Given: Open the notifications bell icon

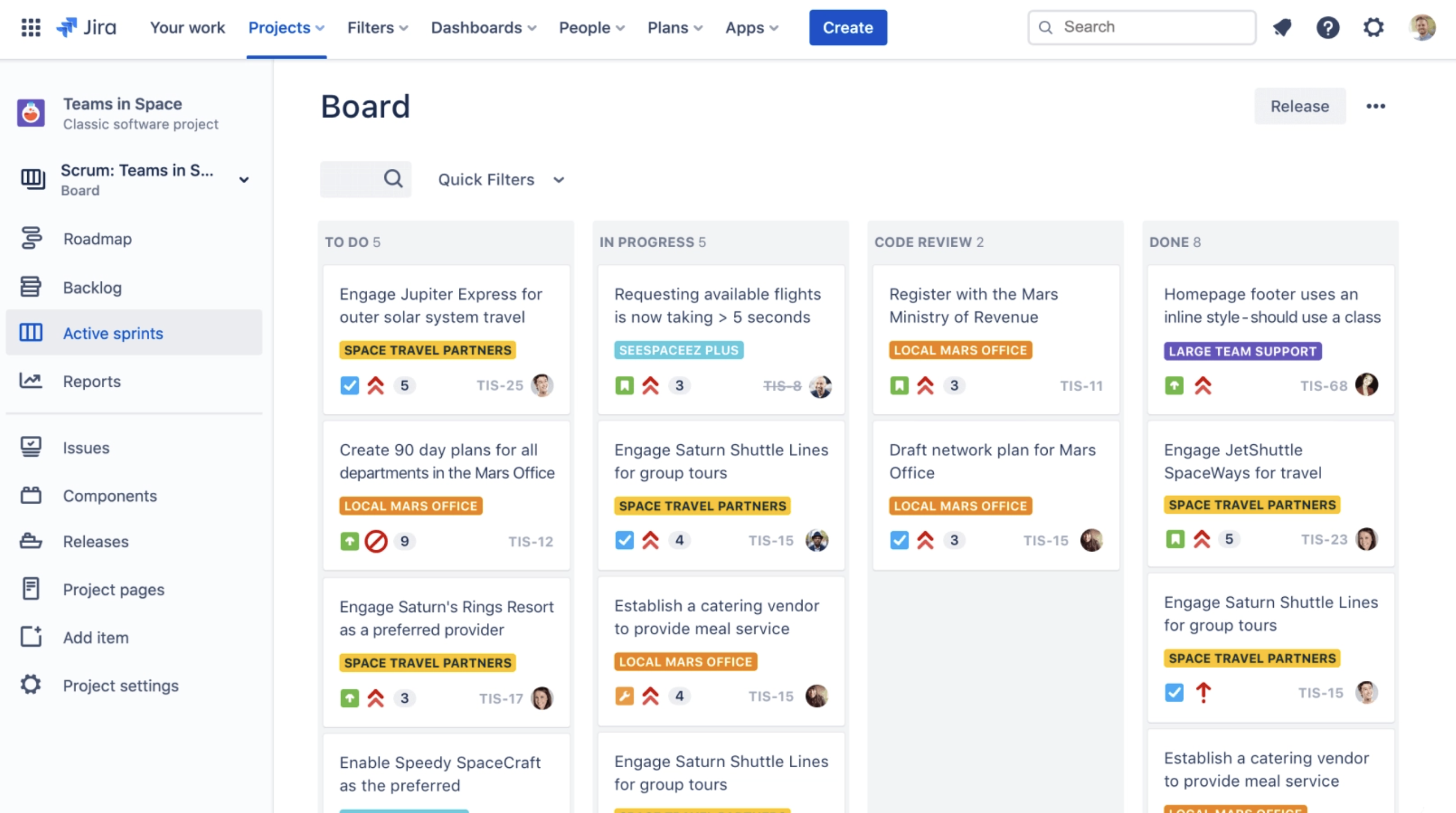Looking at the screenshot, I should point(1282,27).
